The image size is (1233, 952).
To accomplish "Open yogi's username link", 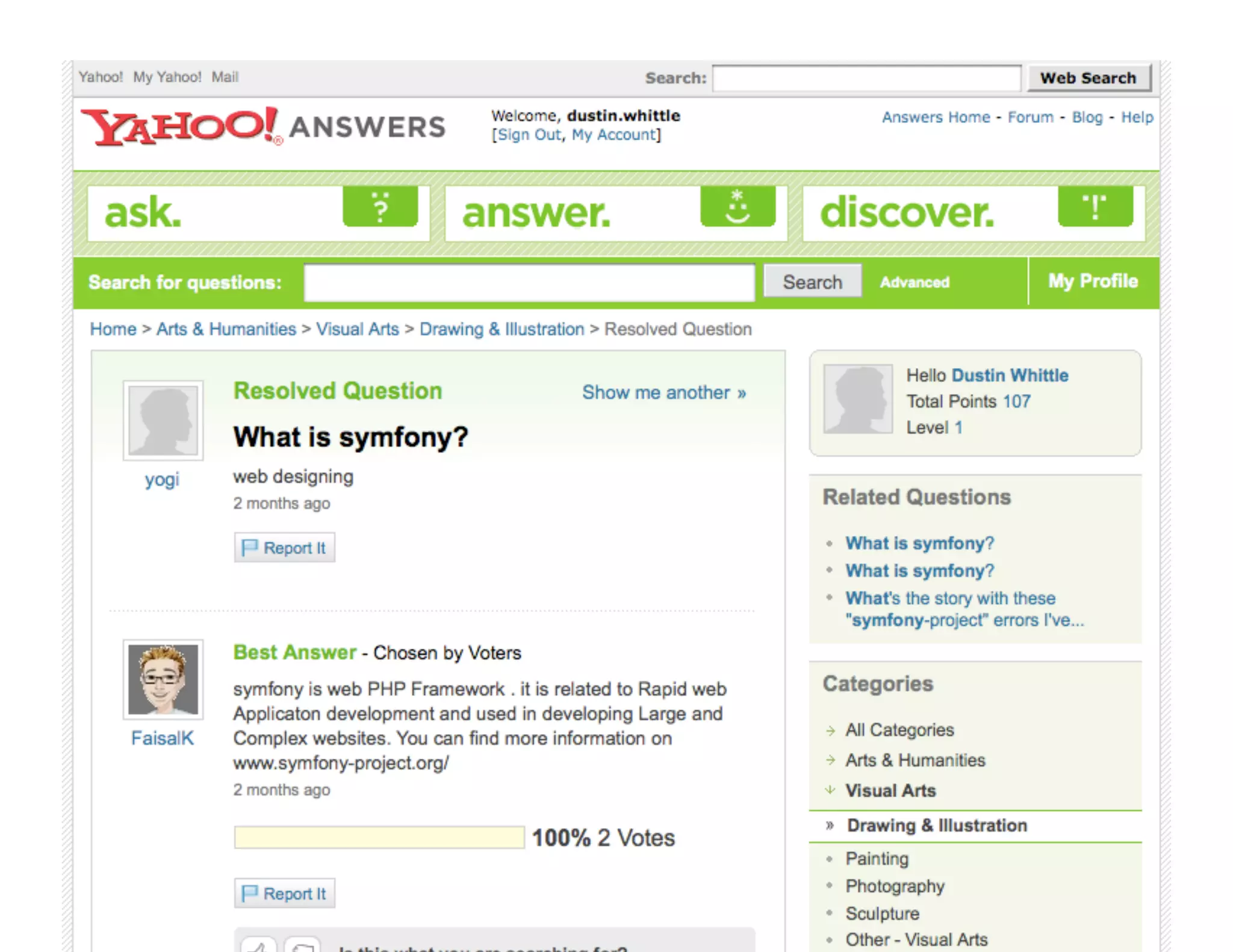I will [x=162, y=480].
